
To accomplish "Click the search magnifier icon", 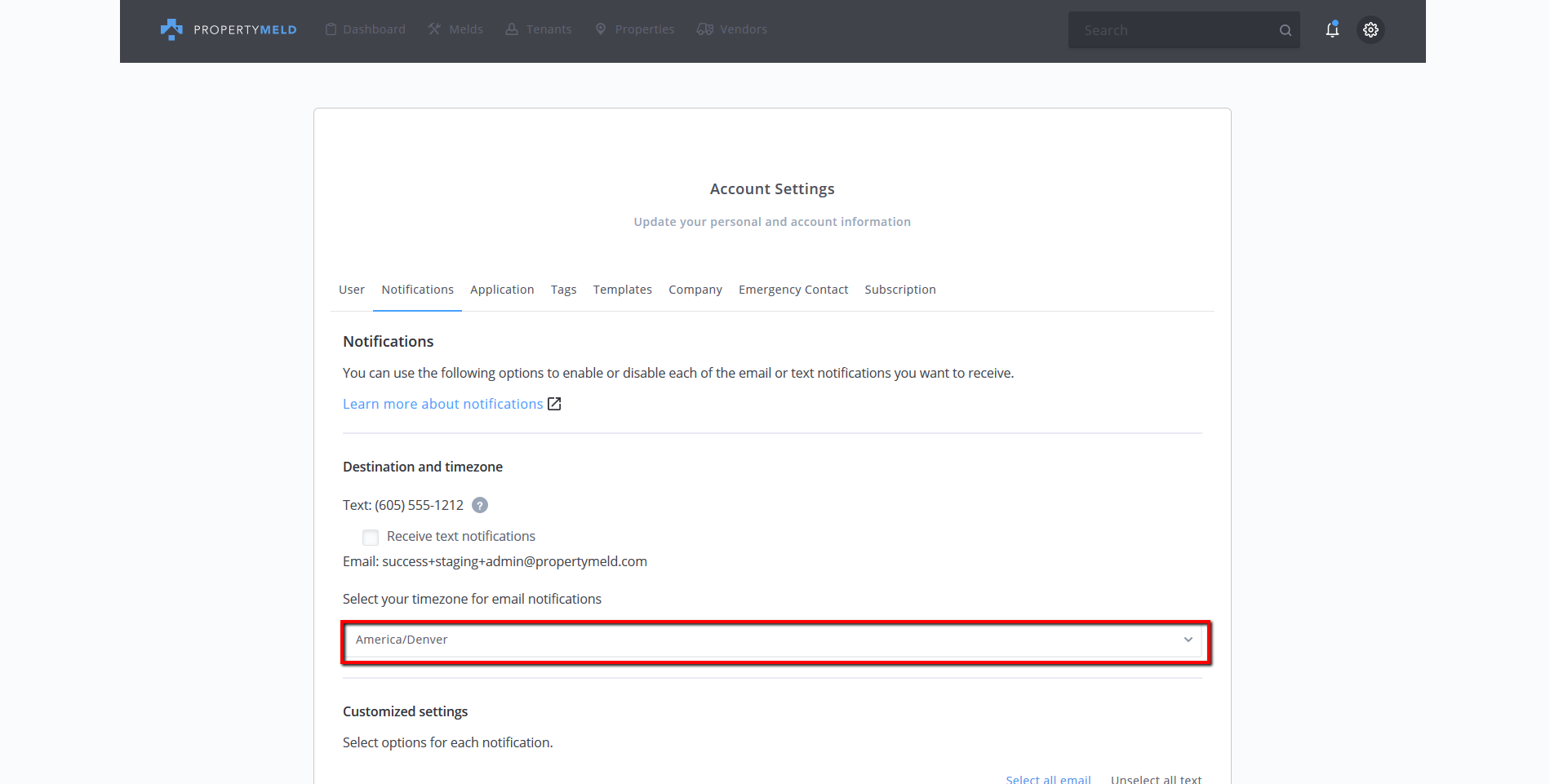I will [1286, 30].
